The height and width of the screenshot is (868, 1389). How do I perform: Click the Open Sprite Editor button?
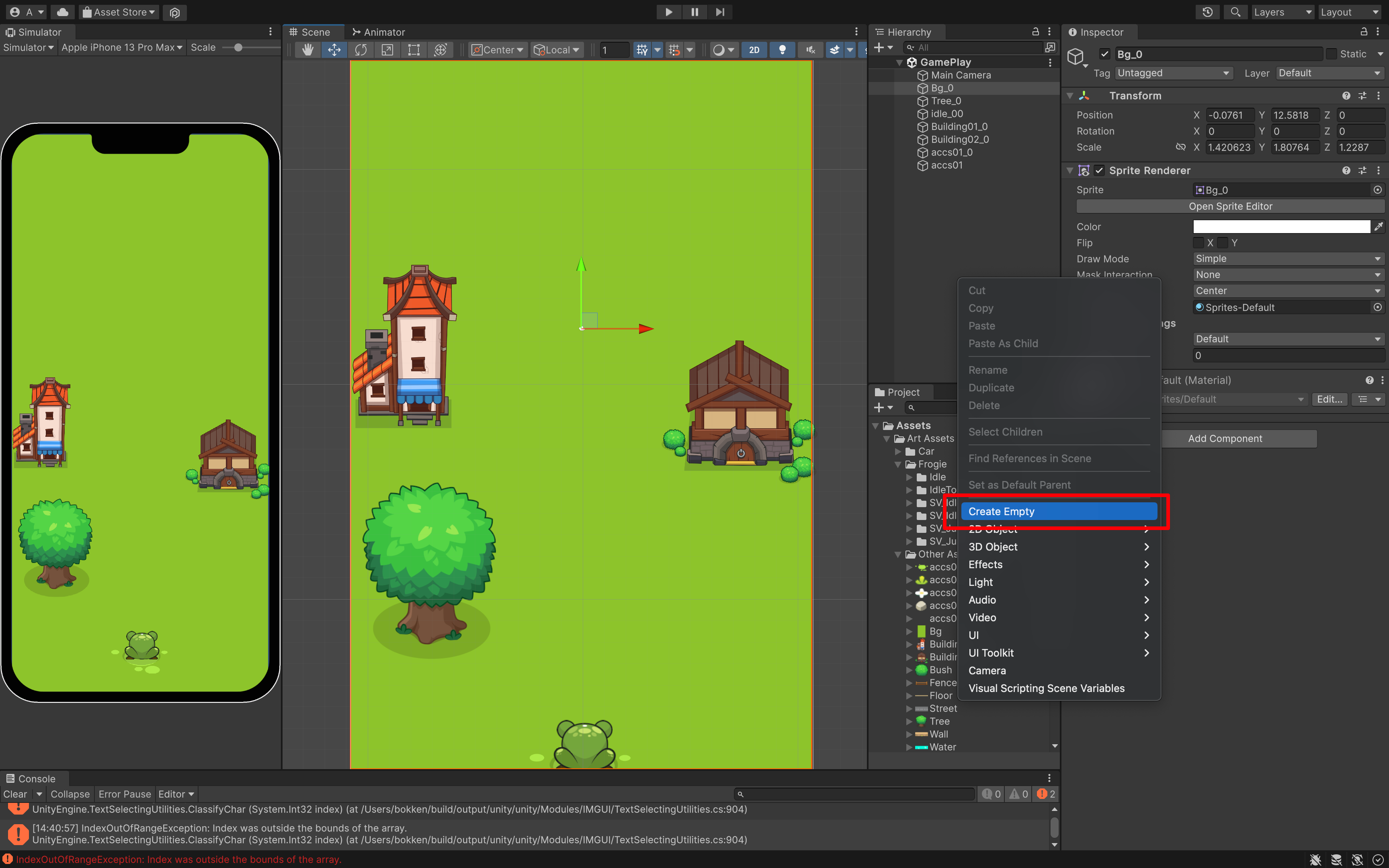pos(1231,206)
